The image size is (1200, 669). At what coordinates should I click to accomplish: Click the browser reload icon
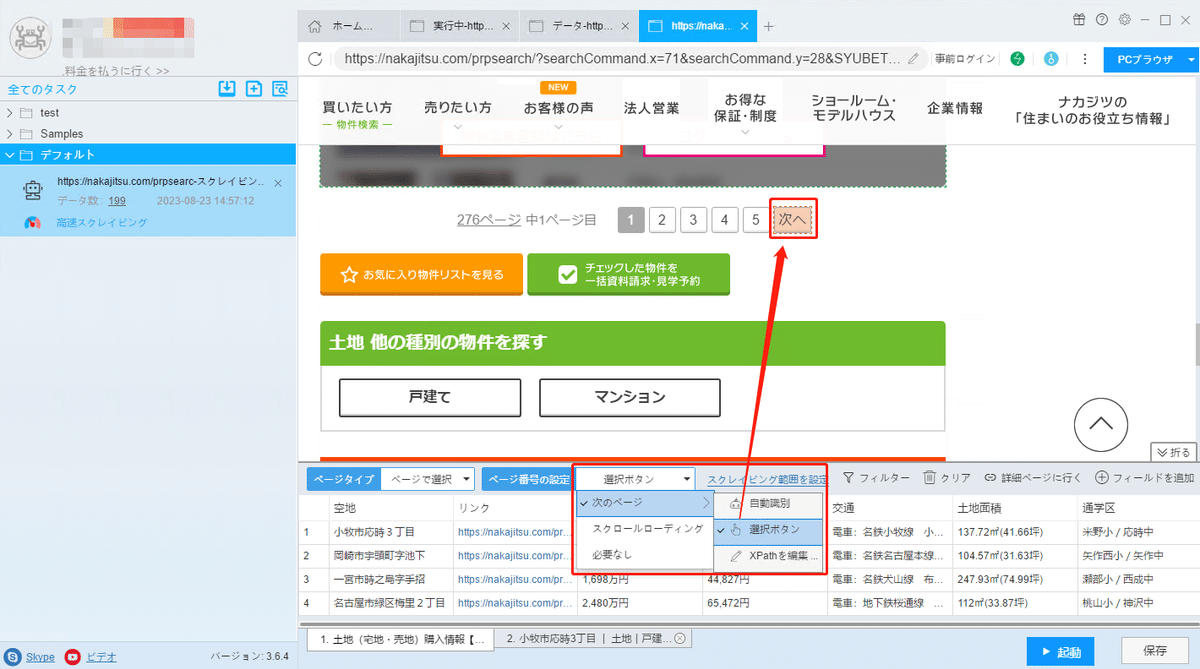click(x=316, y=59)
